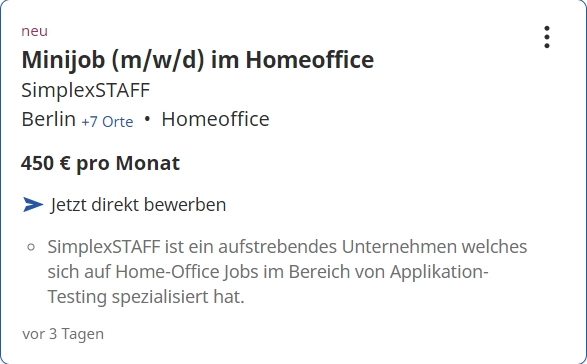Click the Berlin location text
587x364 pixels.
49,119
